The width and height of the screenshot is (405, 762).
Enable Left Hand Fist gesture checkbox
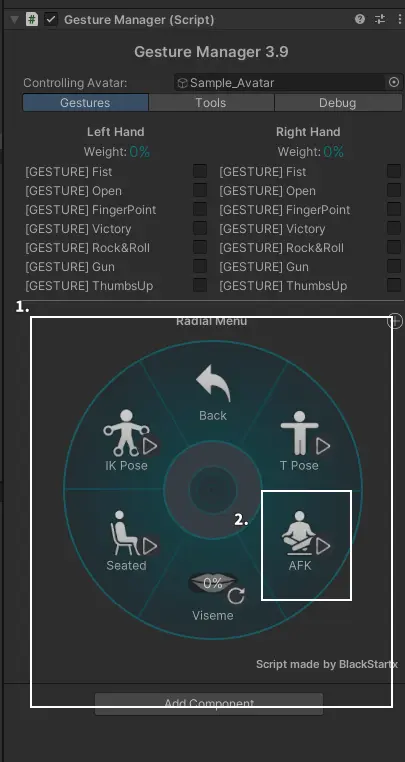click(x=200, y=171)
